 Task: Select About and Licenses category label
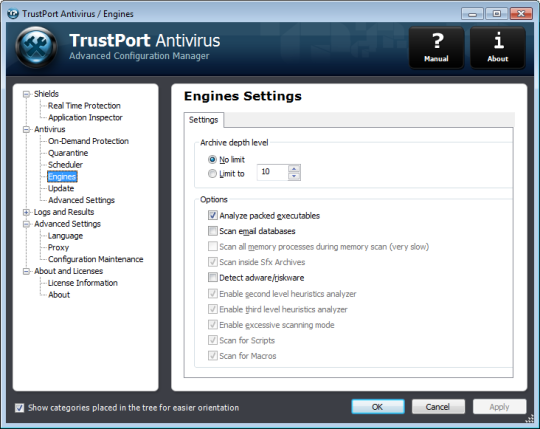click(68, 271)
